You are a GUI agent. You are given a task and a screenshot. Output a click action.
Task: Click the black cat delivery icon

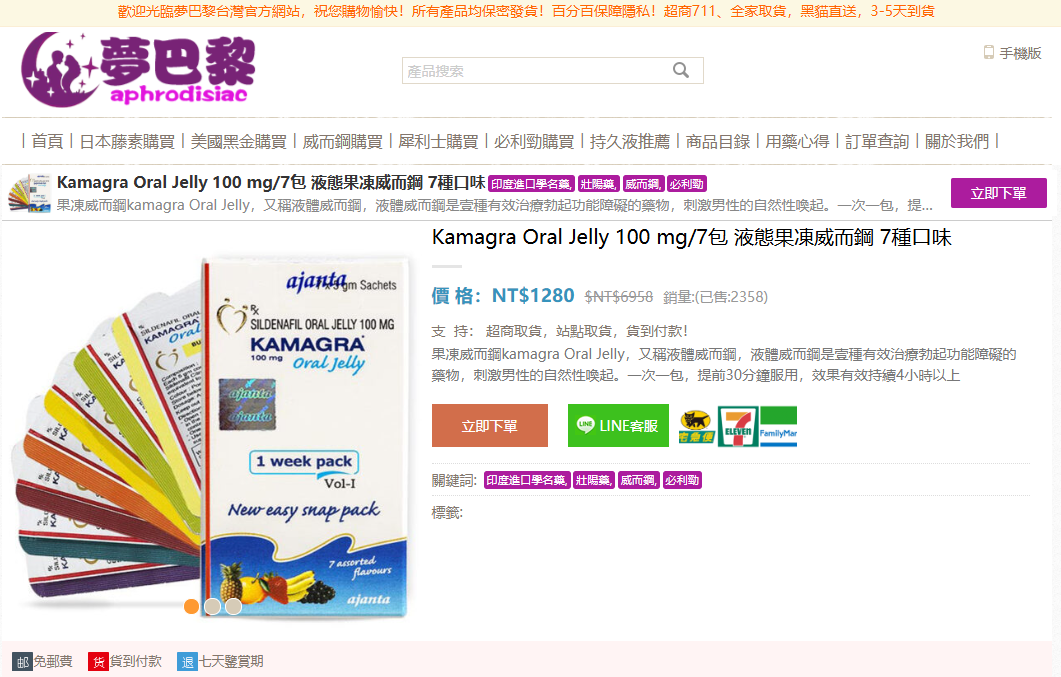pos(697,427)
